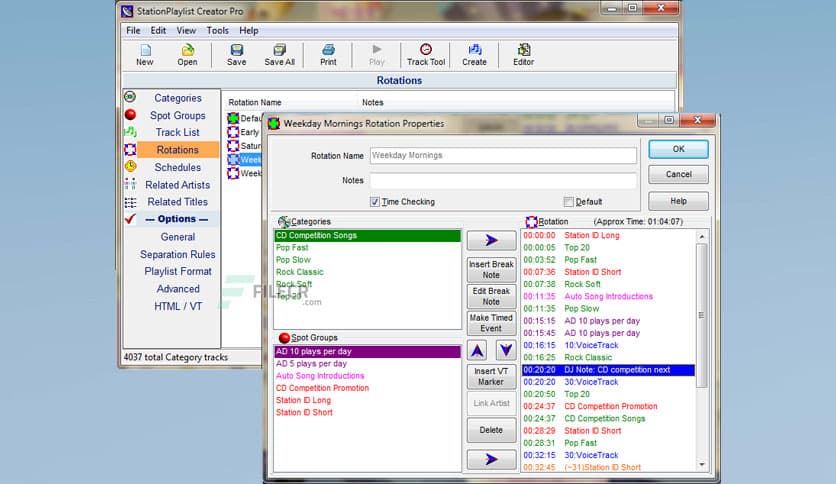Click the Play toolbar icon
The height and width of the screenshot is (484, 836).
pyautogui.click(x=377, y=49)
